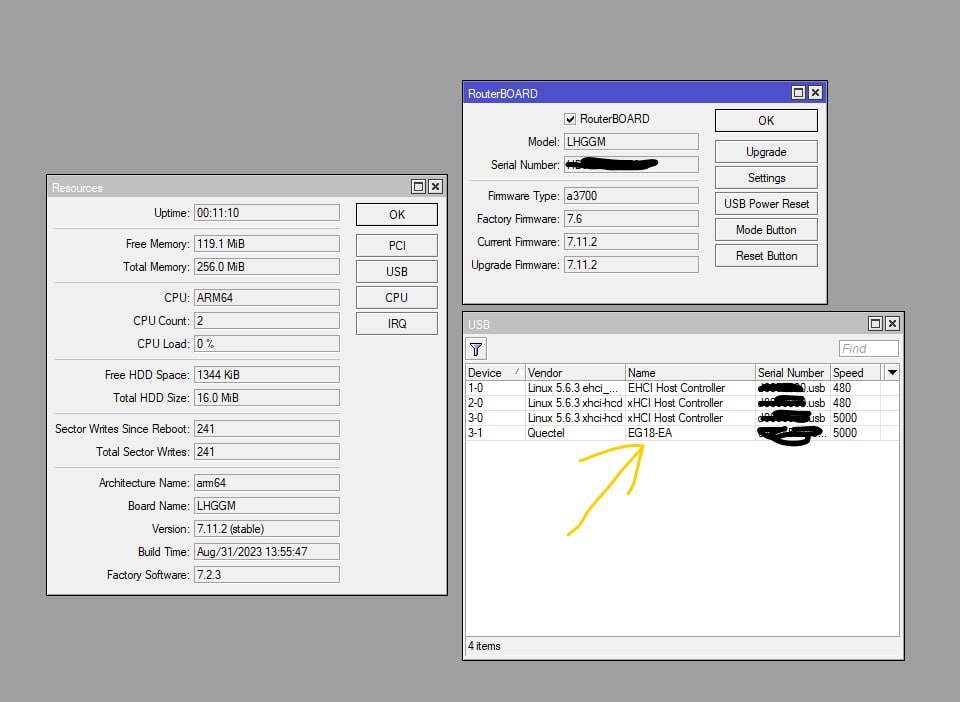This screenshot has height=702, width=960.
Task: Open the IRQ list from Resources
Action: [x=396, y=322]
